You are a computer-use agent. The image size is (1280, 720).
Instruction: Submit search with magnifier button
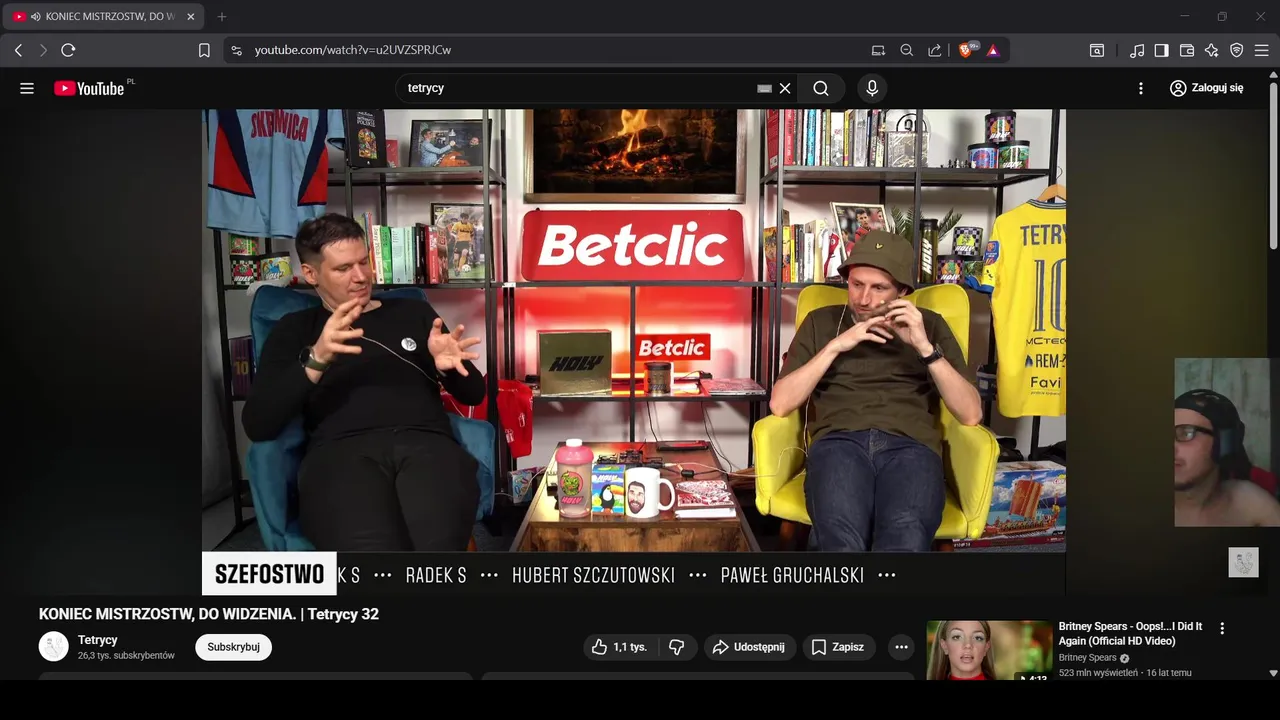coord(821,88)
